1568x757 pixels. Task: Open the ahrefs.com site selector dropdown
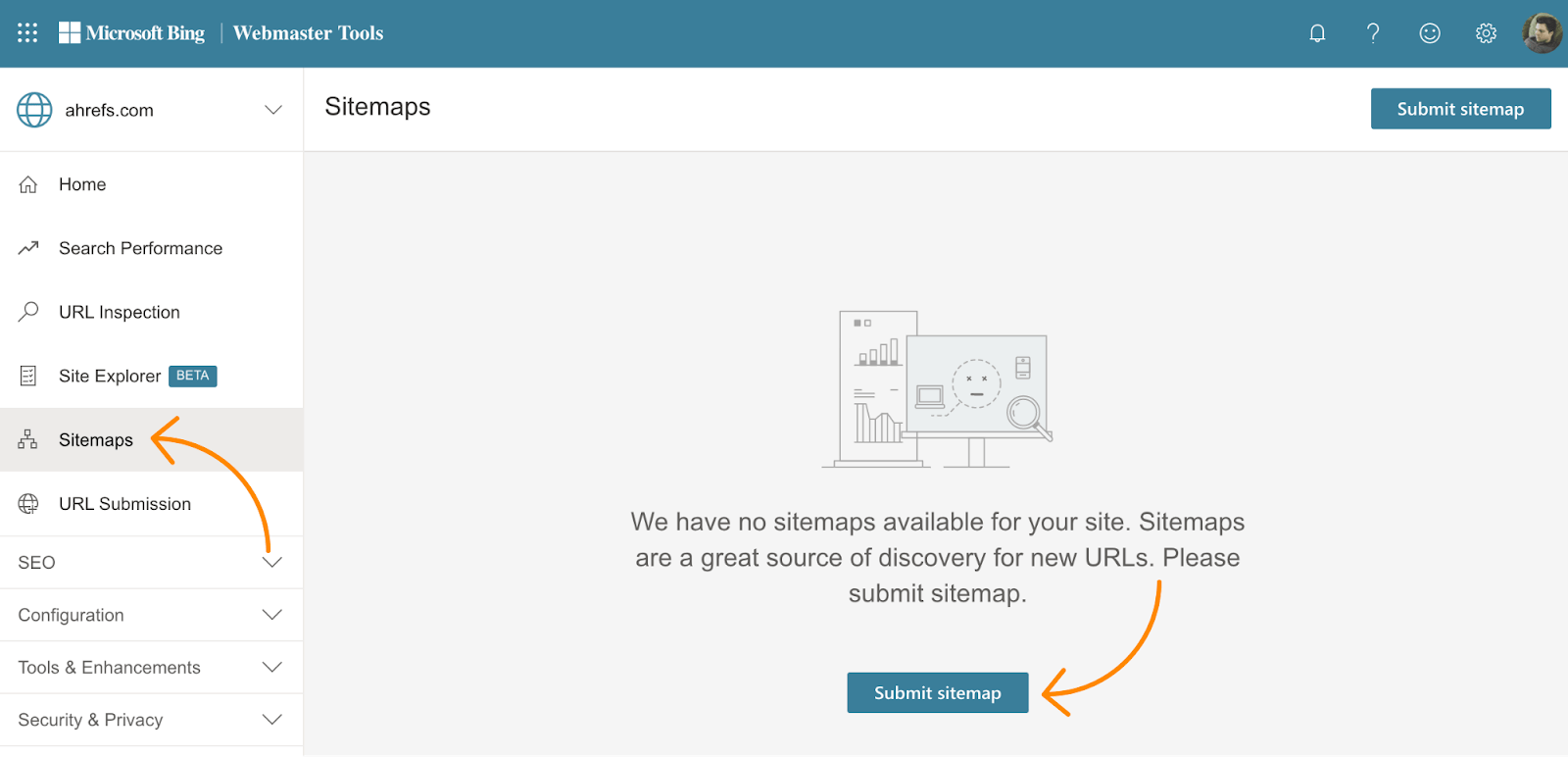coord(273,110)
